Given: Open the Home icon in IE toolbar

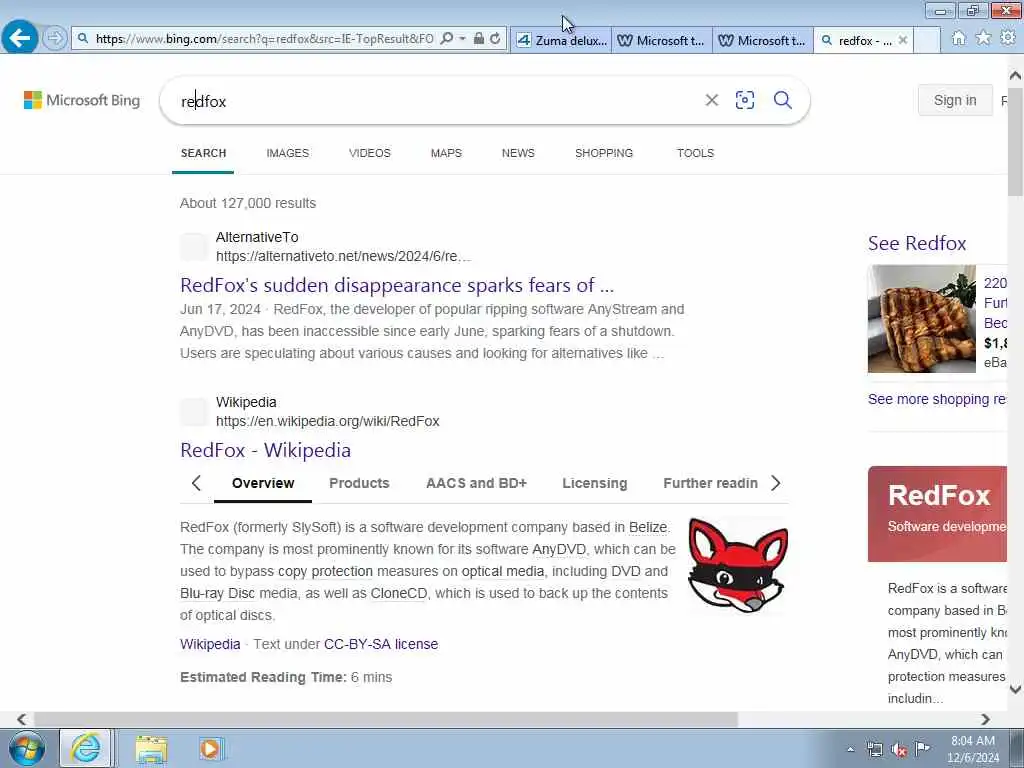Looking at the screenshot, I should [959, 39].
